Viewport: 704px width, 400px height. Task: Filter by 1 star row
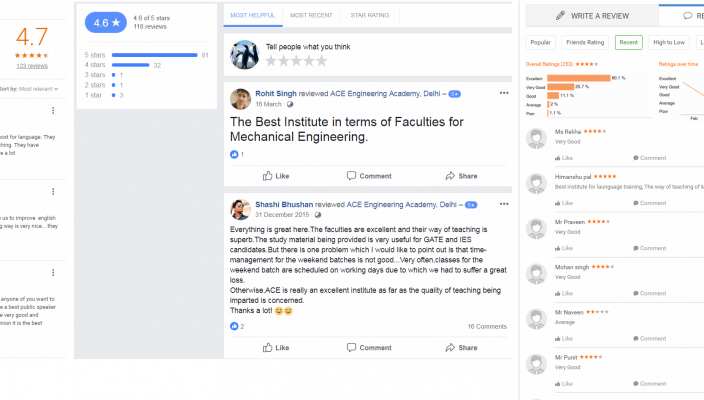pyautogui.click(x=104, y=95)
